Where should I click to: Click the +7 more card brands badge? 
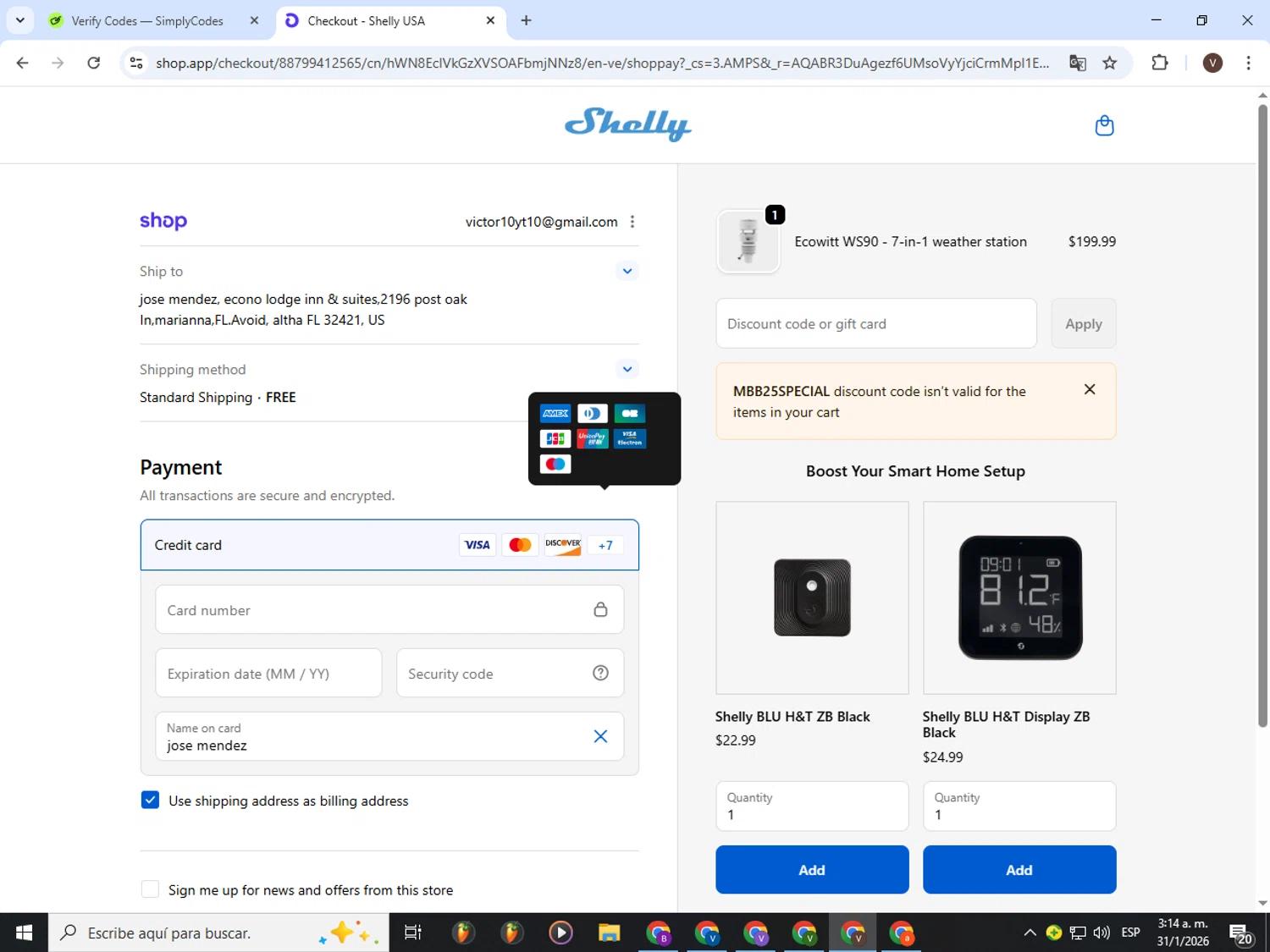pos(605,545)
